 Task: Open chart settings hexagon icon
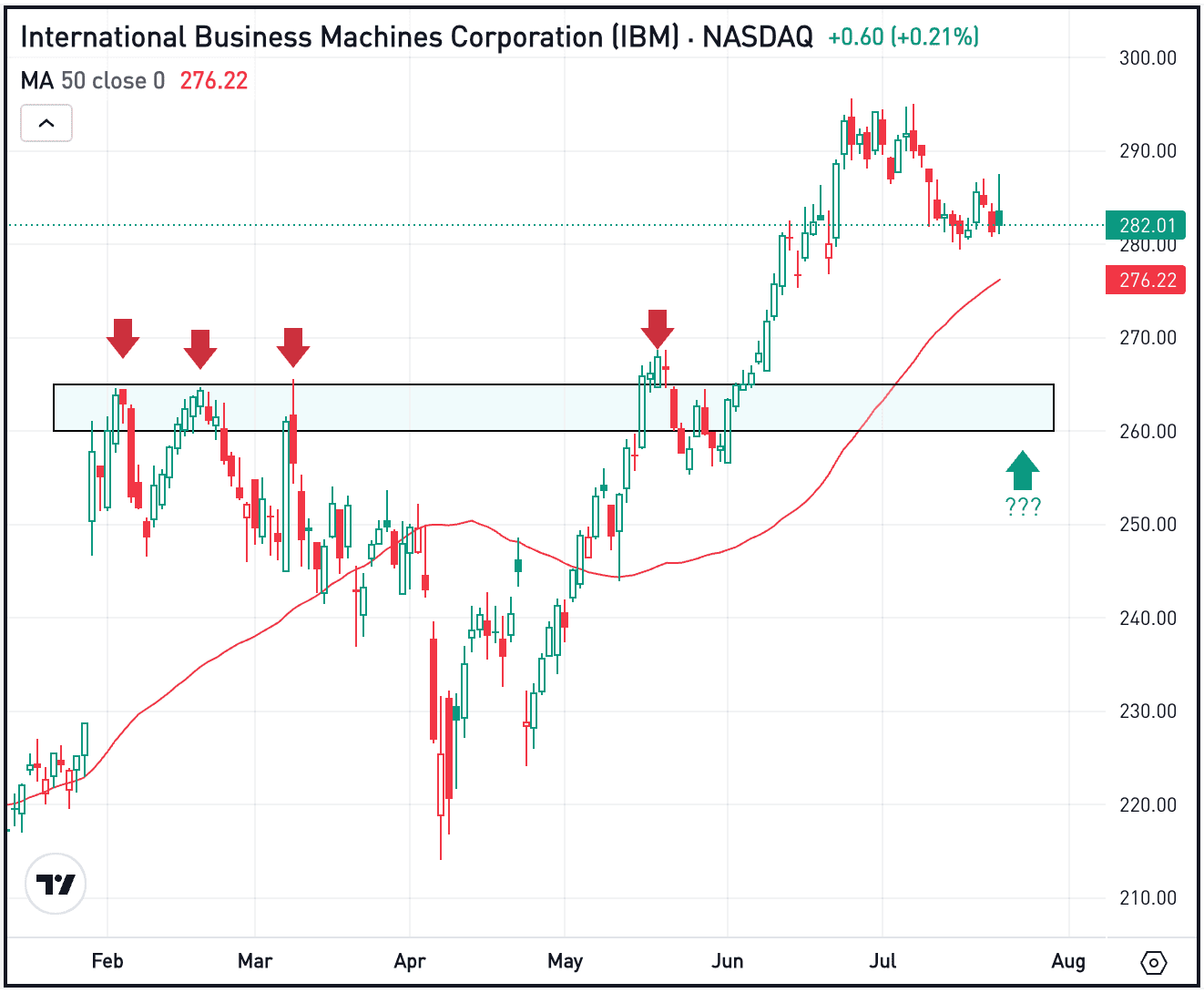click(x=1153, y=962)
